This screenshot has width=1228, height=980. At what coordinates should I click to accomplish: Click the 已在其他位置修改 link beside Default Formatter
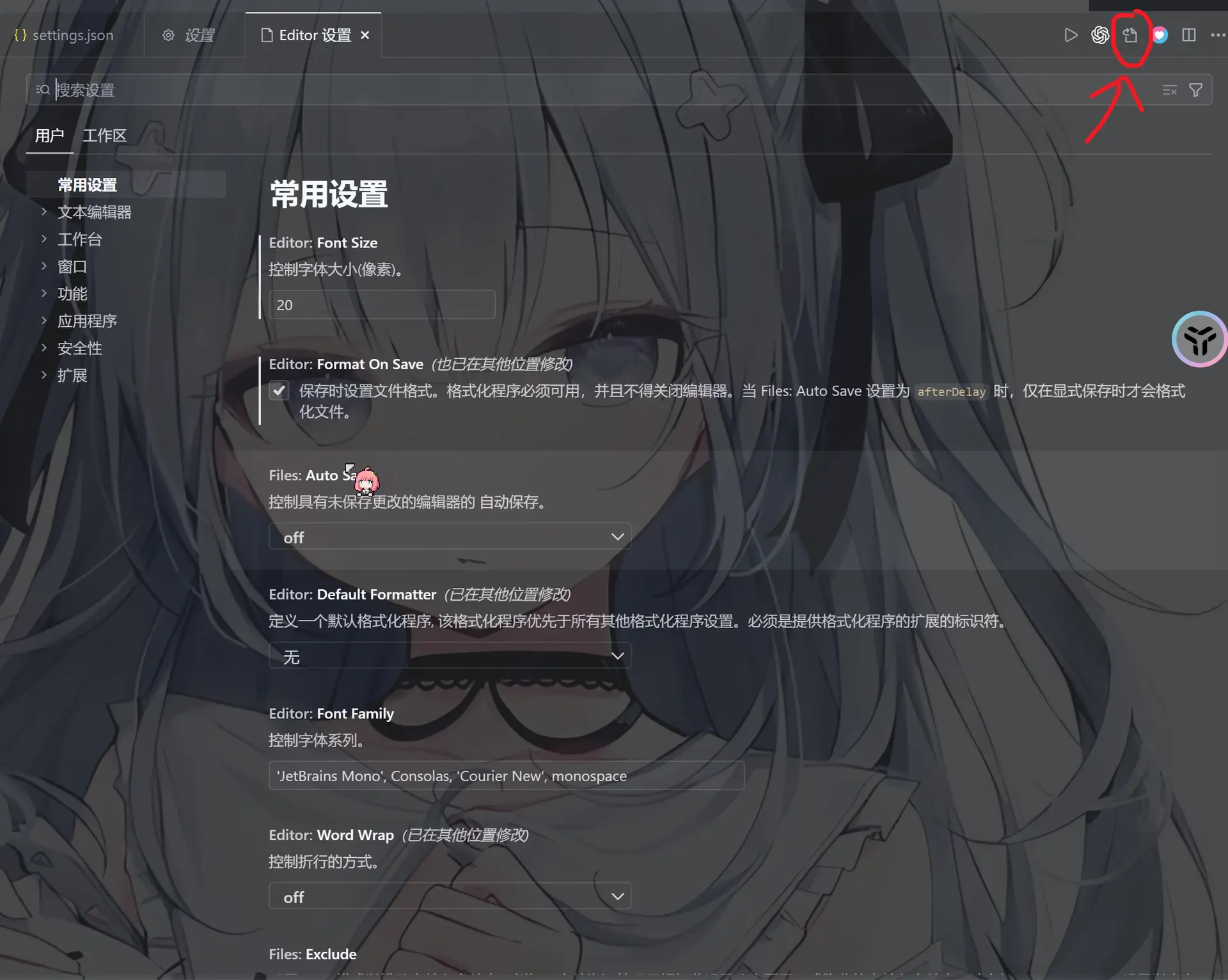[507, 595]
